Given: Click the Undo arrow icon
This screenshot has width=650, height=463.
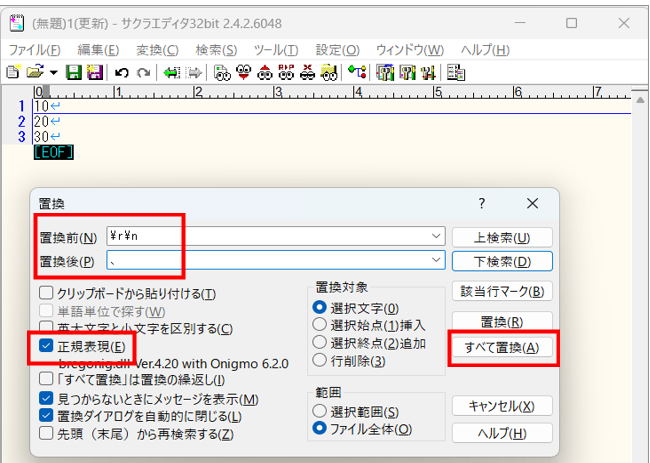Looking at the screenshot, I should click(122, 72).
